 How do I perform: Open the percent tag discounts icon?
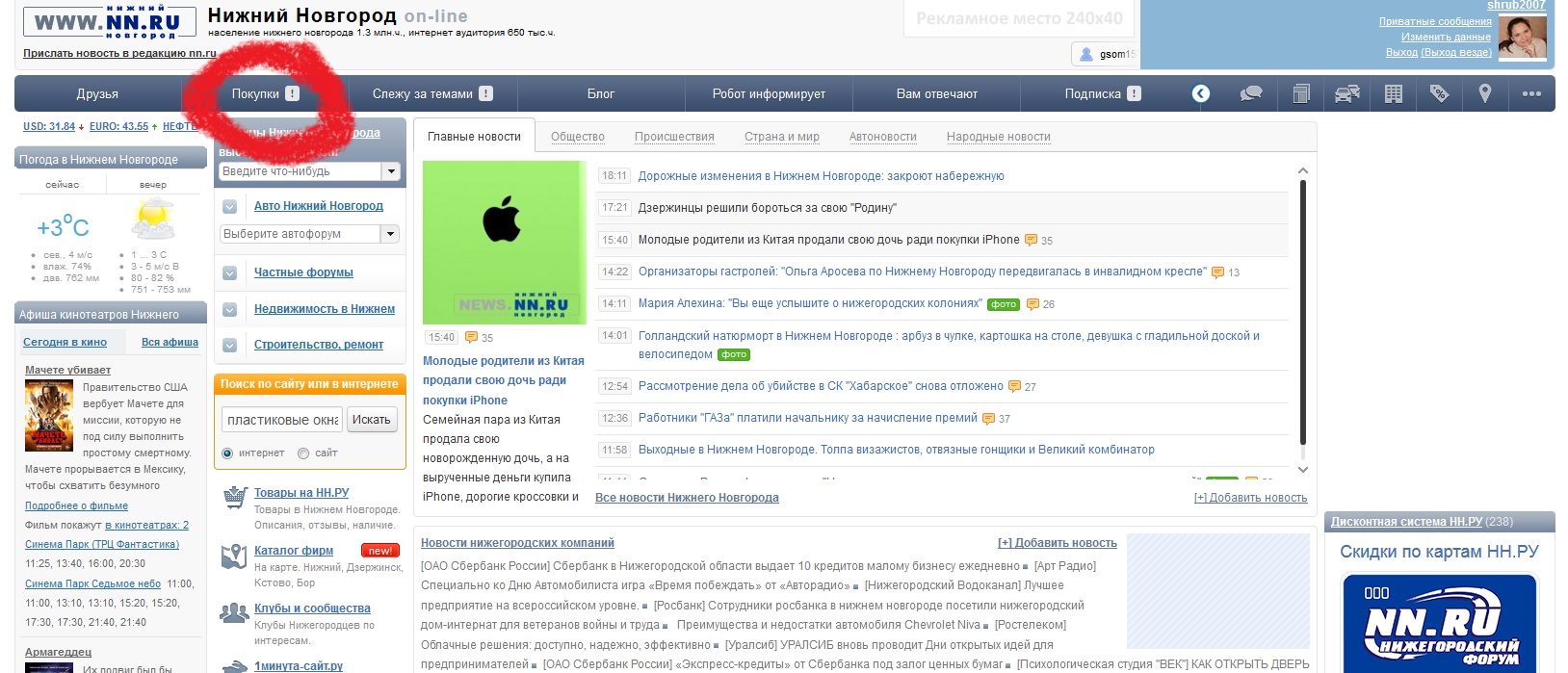[1439, 93]
